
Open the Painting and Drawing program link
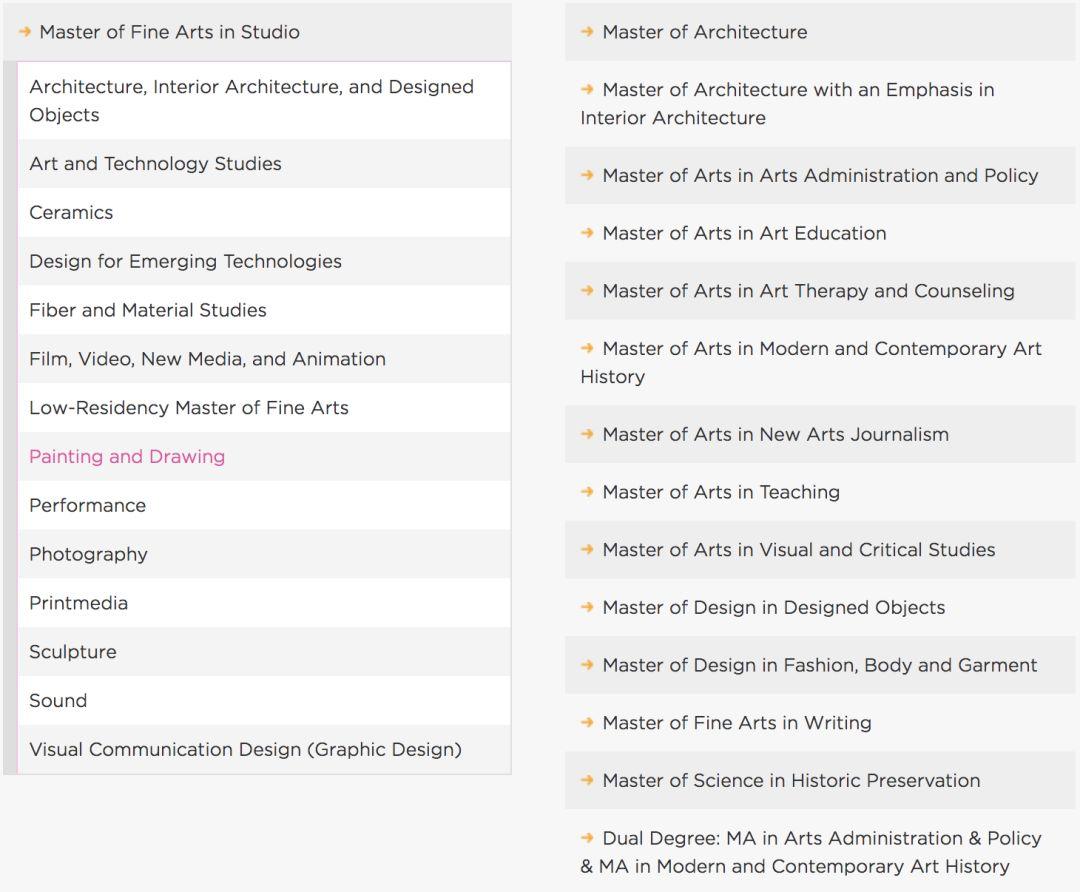point(127,457)
